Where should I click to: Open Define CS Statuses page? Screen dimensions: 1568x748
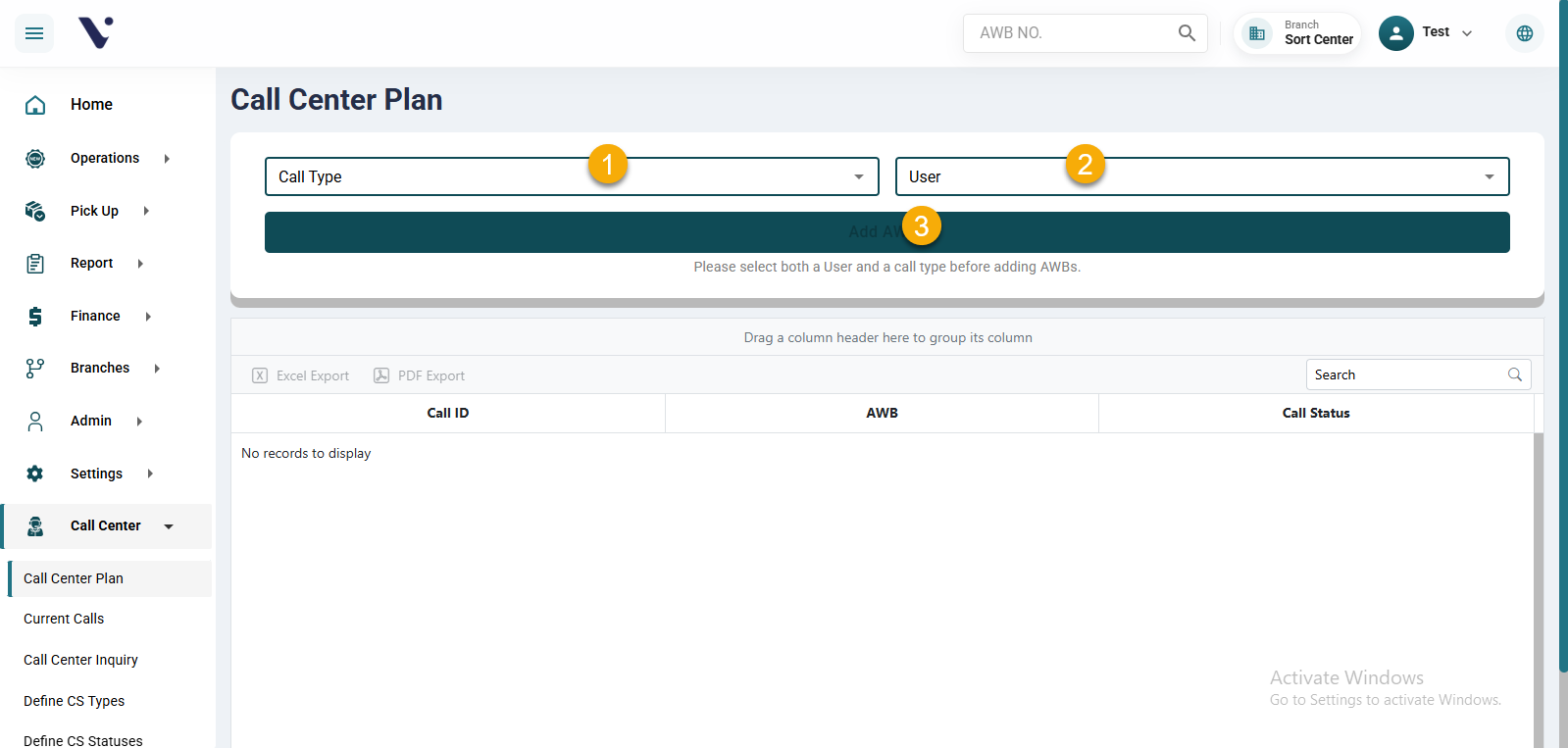click(83, 740)
